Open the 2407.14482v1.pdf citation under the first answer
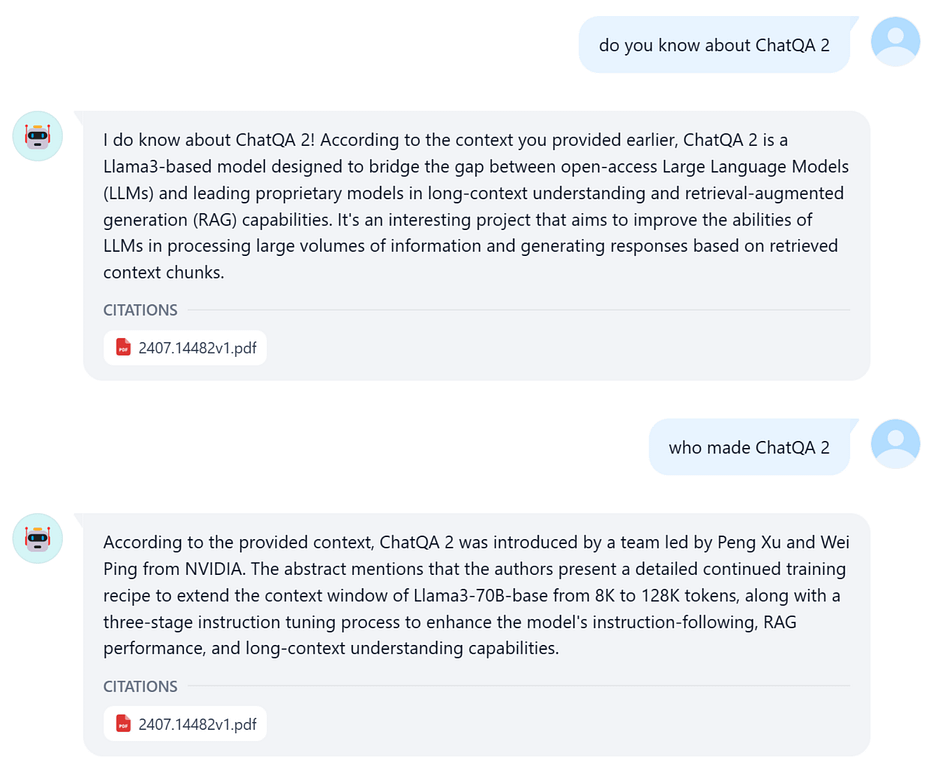This screenshot has height=767, width=945. pos(185,348)
